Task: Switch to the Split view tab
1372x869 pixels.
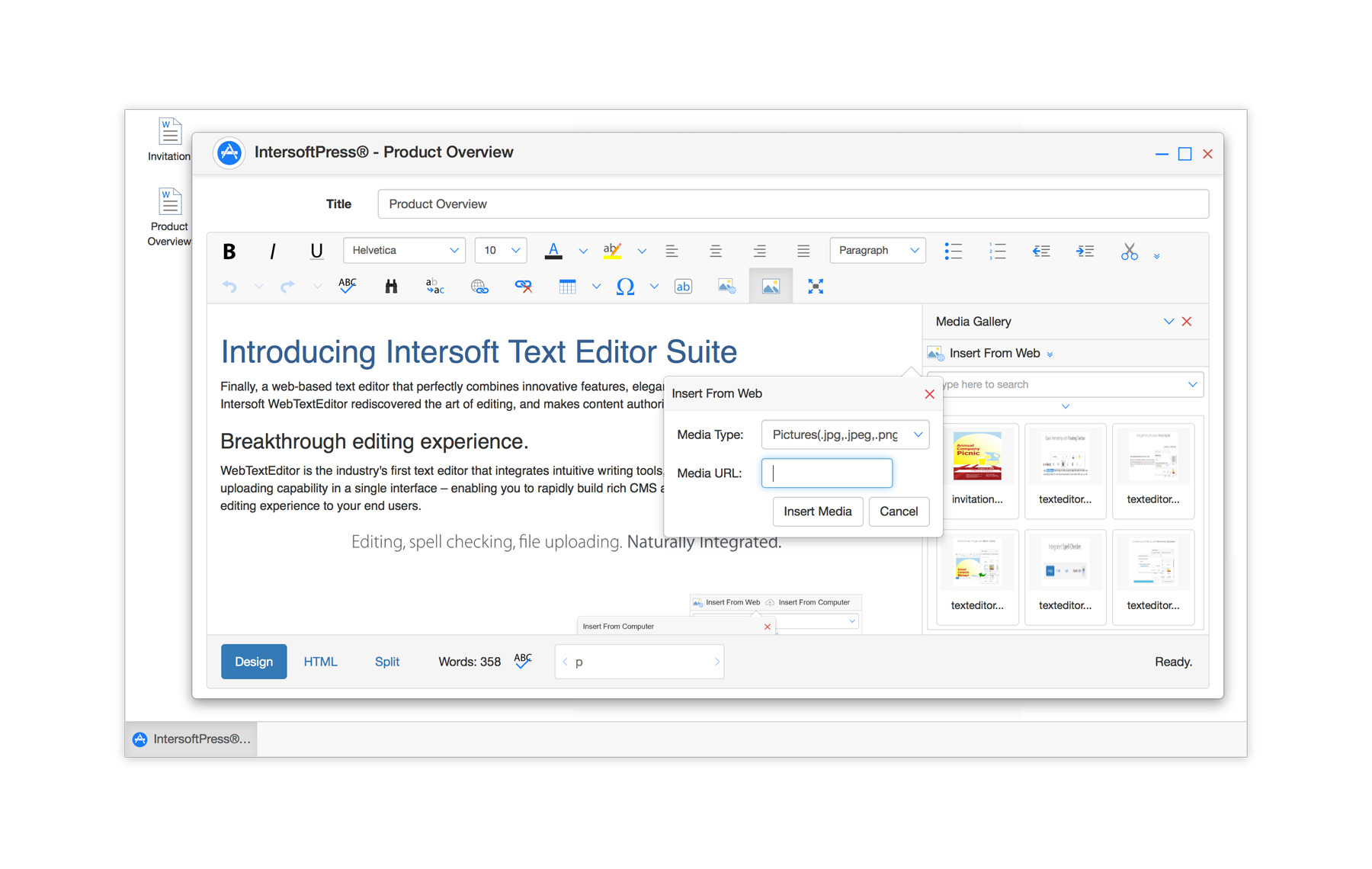Action: pos(386,662)
